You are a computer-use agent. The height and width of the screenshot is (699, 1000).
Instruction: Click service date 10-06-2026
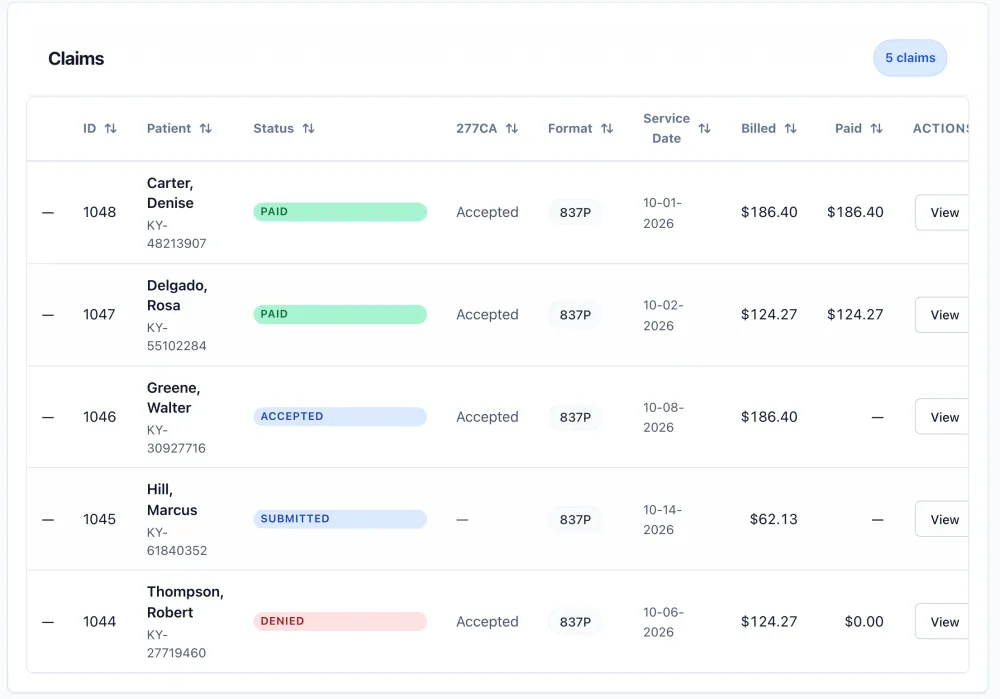663,622
